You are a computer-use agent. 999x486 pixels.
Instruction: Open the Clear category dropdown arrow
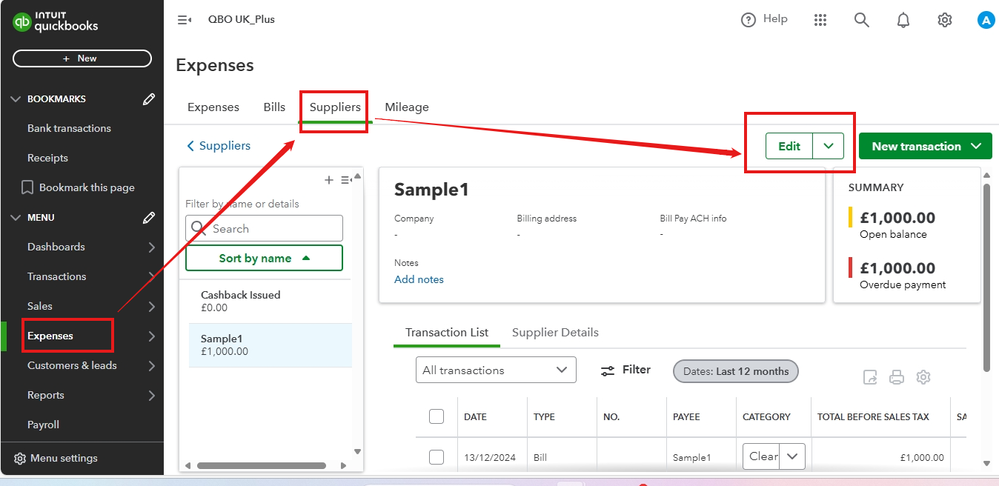793,456
